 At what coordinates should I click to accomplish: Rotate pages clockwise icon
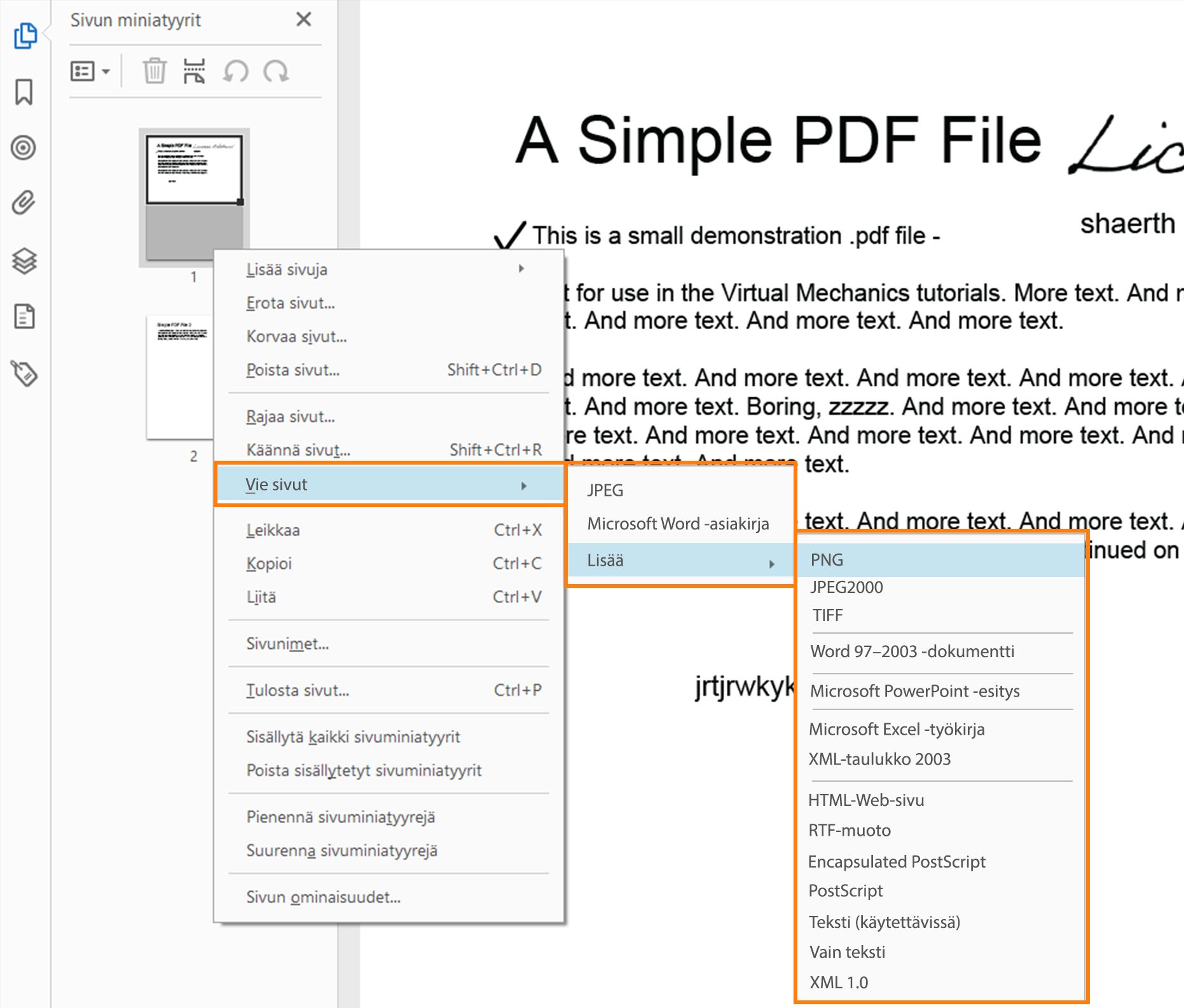point(276,71)
